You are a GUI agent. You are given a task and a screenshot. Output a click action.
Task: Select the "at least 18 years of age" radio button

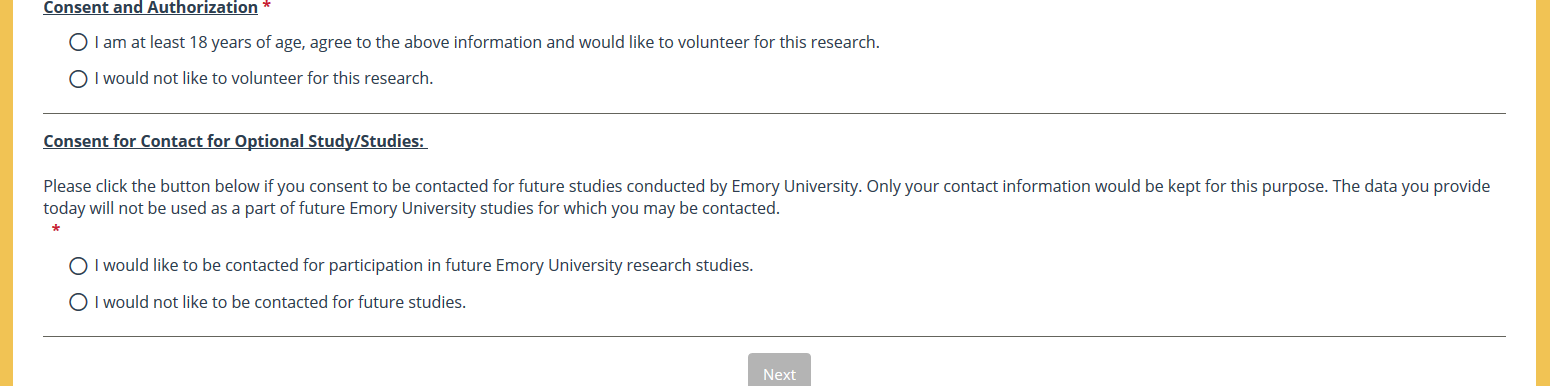click(x=79, y=43)
